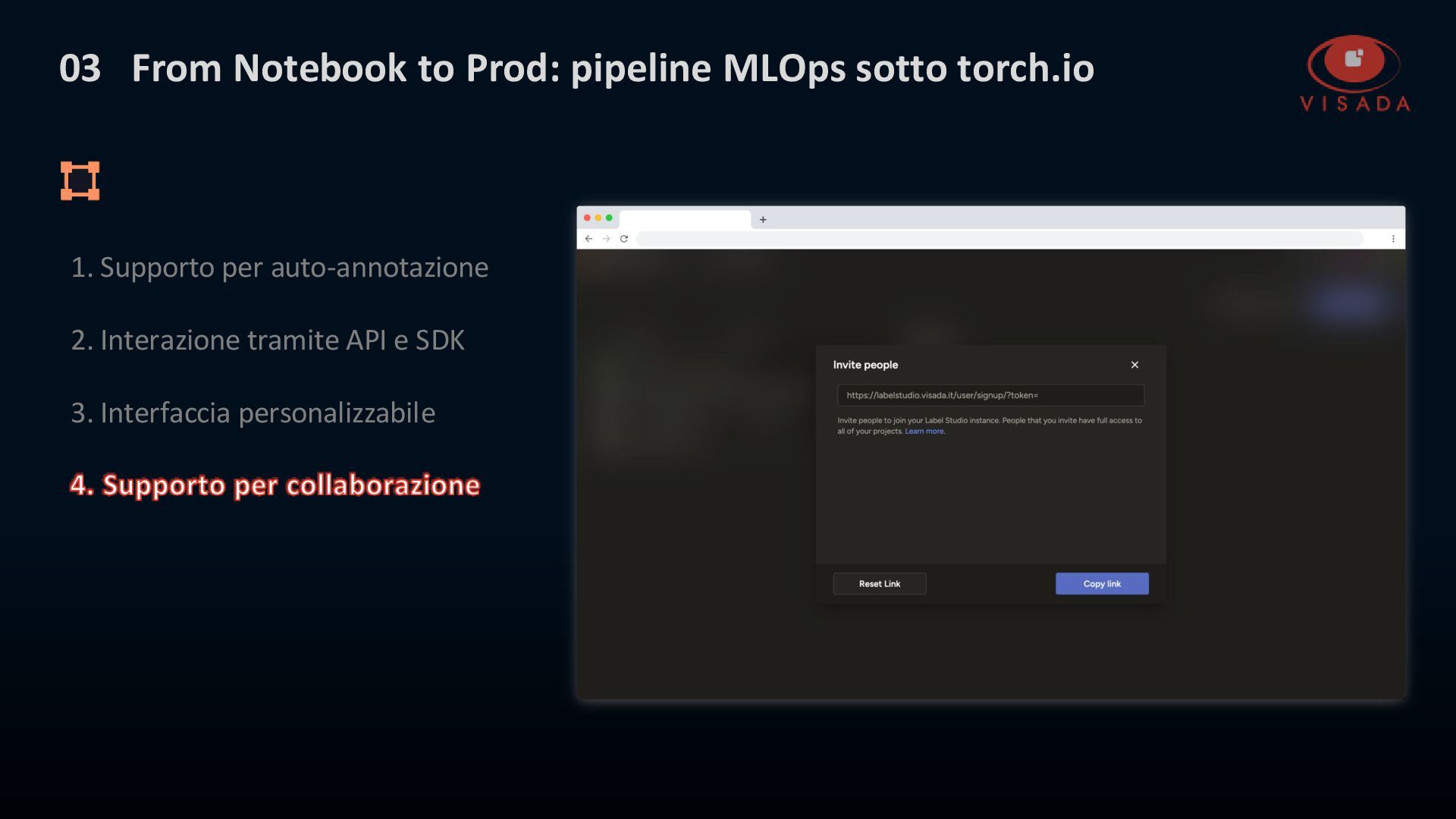Click the Reset Link button
The image size is (1456, 819).
[880, 583]
